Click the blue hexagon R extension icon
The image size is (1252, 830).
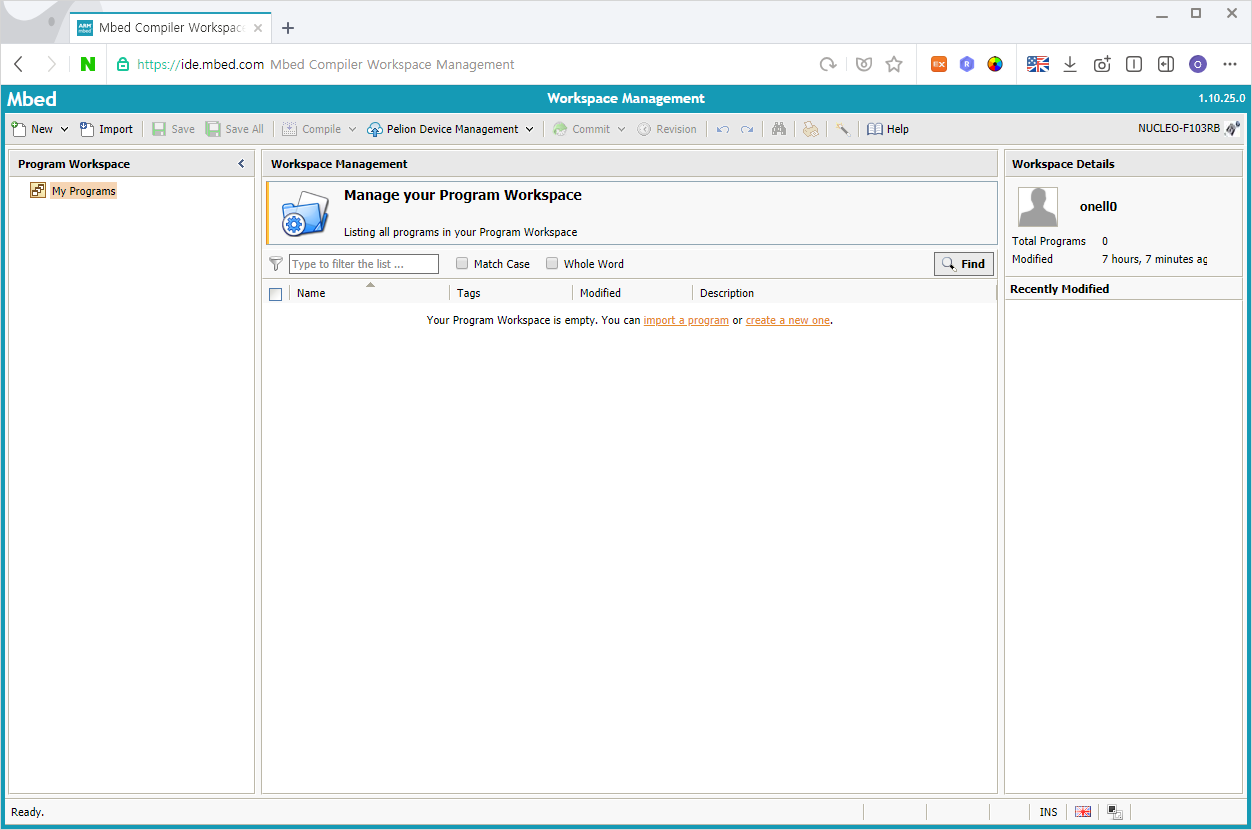click(967, 64)
